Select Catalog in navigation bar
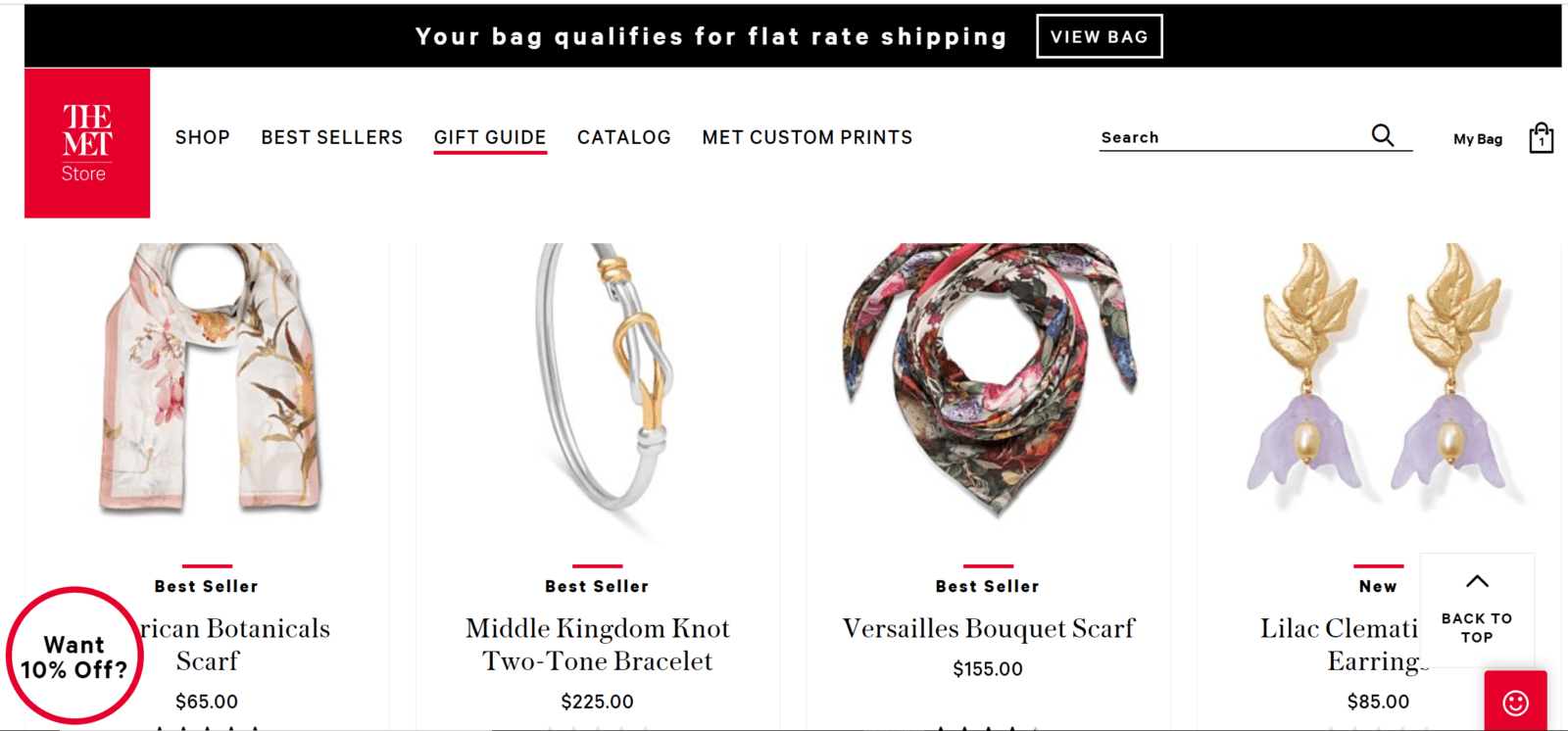 point(623,137)
